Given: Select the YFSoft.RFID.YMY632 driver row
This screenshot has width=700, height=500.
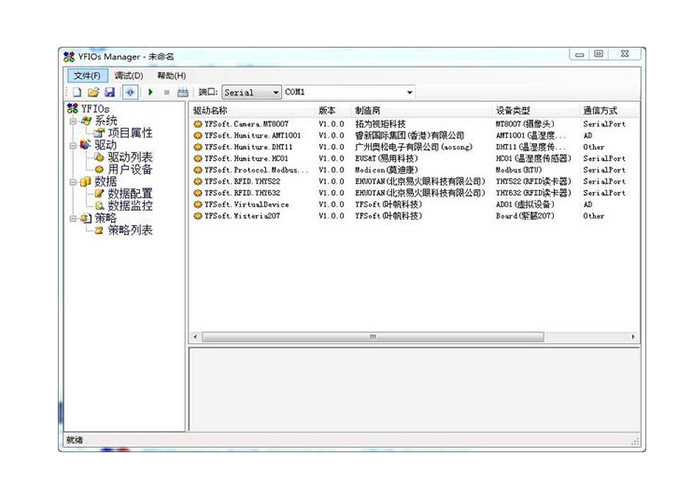Looking at the screenshot, I should (414, 193).
